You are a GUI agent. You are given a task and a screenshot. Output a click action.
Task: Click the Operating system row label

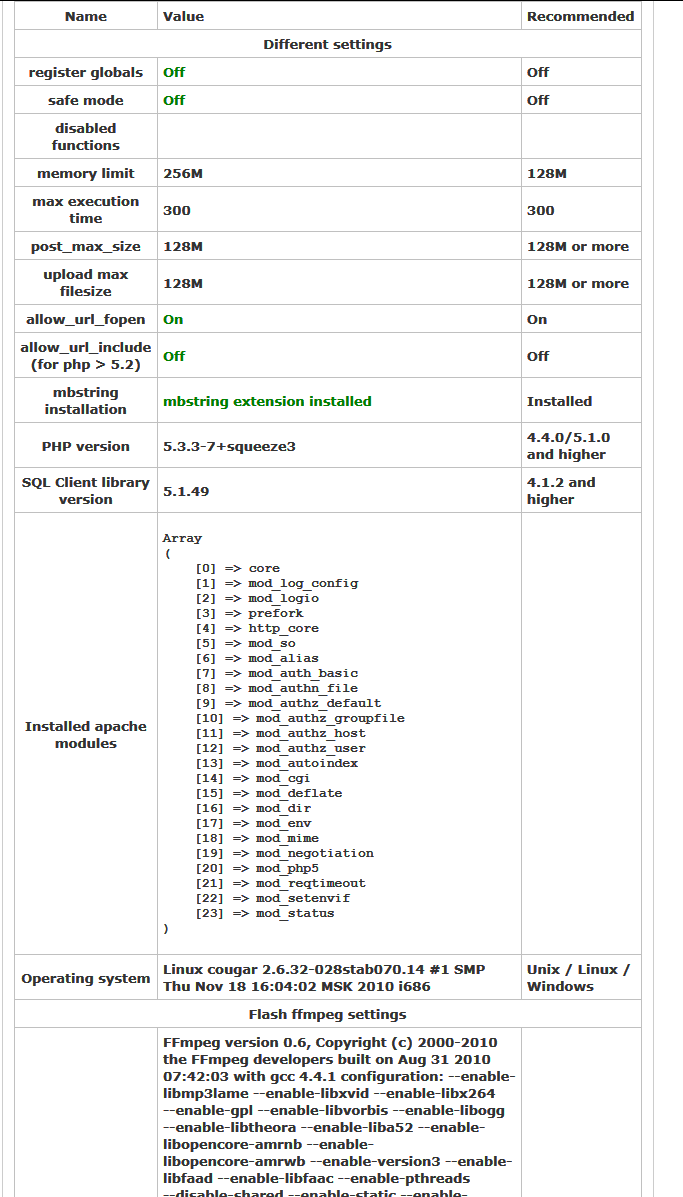click(86, 978)
